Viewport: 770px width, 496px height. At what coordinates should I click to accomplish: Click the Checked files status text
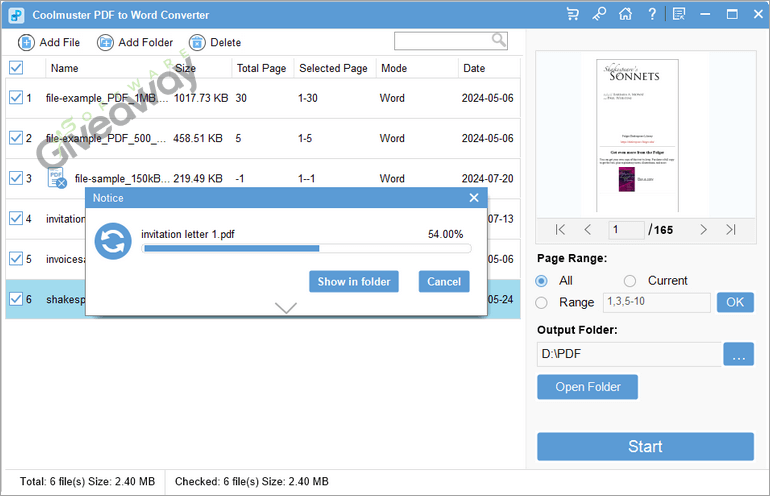[251, 482]
